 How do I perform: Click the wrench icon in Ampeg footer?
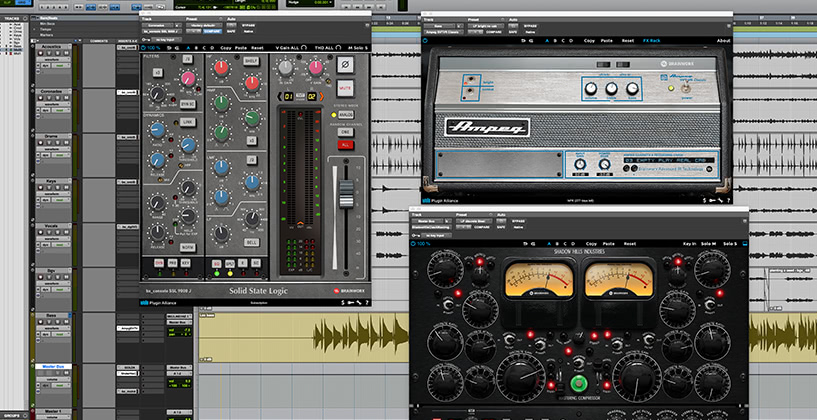coord(720,200)
